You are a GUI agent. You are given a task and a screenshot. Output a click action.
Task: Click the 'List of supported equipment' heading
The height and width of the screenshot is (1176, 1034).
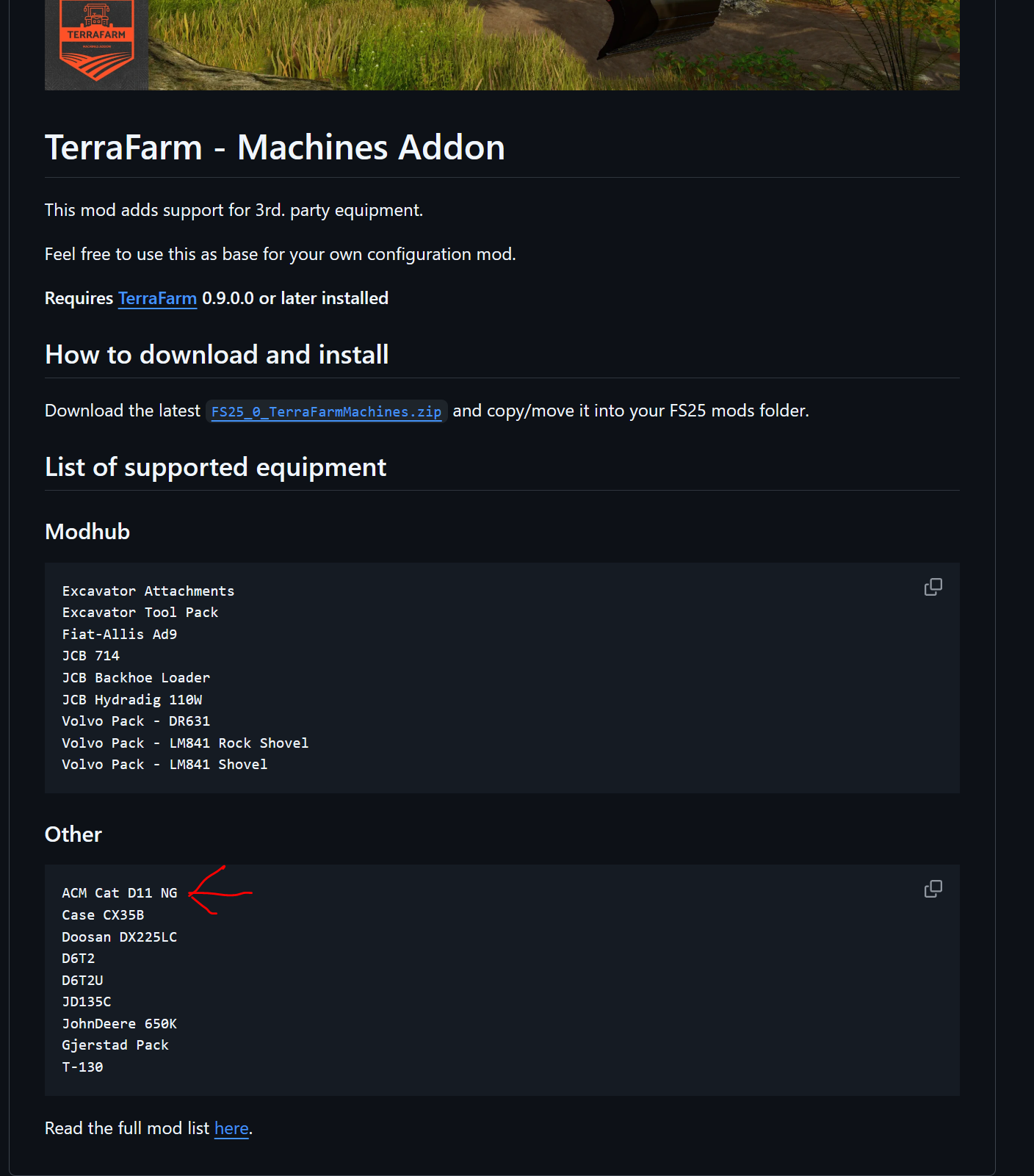[215, 467]
